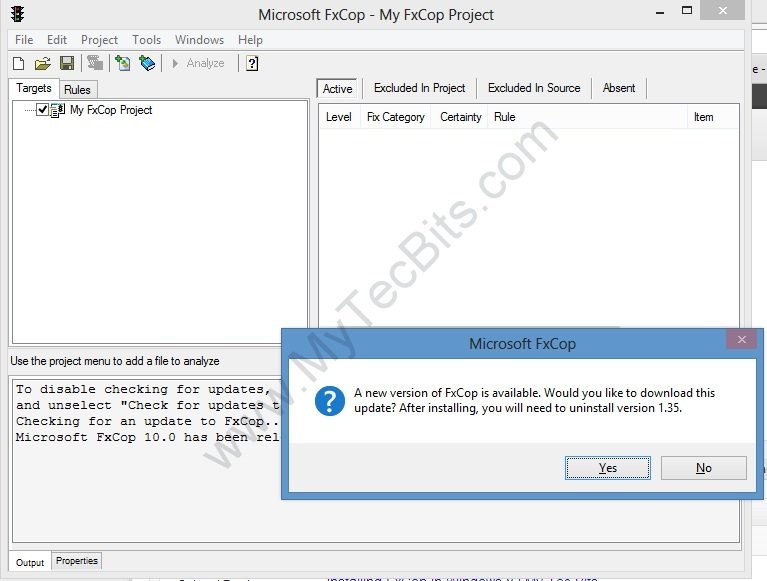Click the Add Targets toolbar icon
The width and height of the screenshot is (767, 581).
[x=122, y=63]
